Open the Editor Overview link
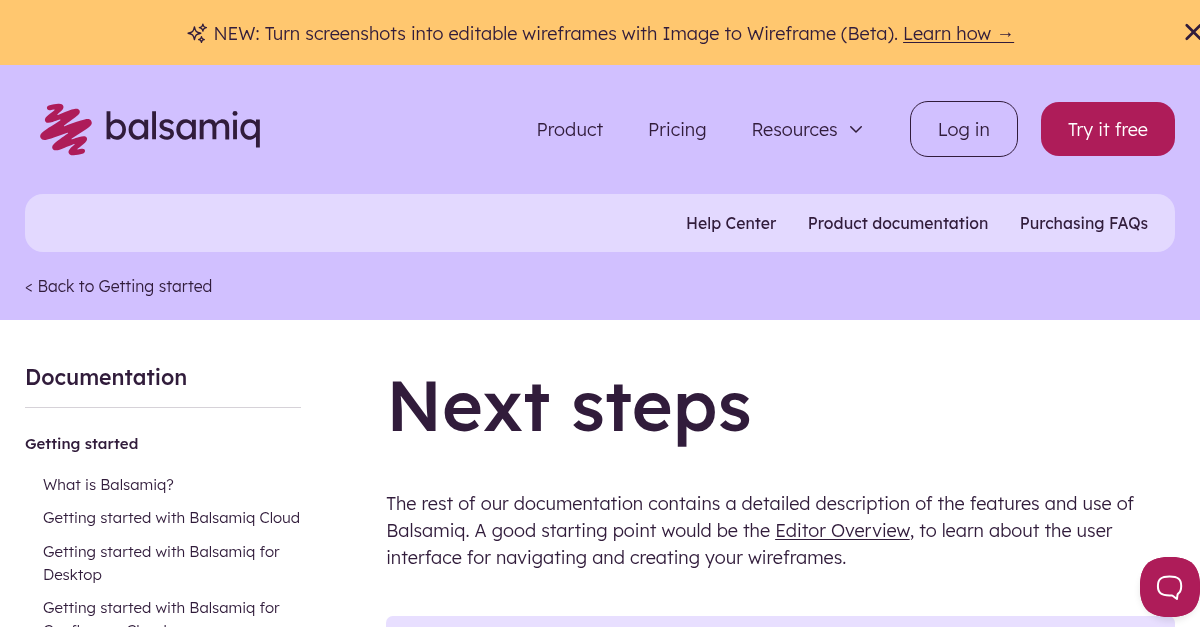This screenshot has width=1200, height=627. point(842,530)
